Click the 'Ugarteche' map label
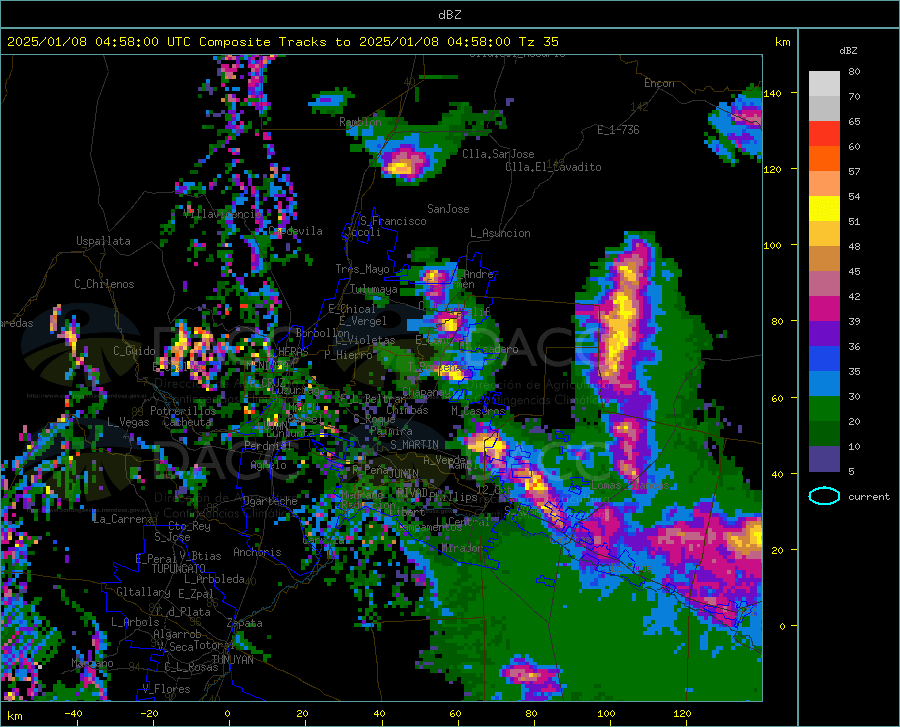The width and height of the screenshot is (900, 727). 270,501
